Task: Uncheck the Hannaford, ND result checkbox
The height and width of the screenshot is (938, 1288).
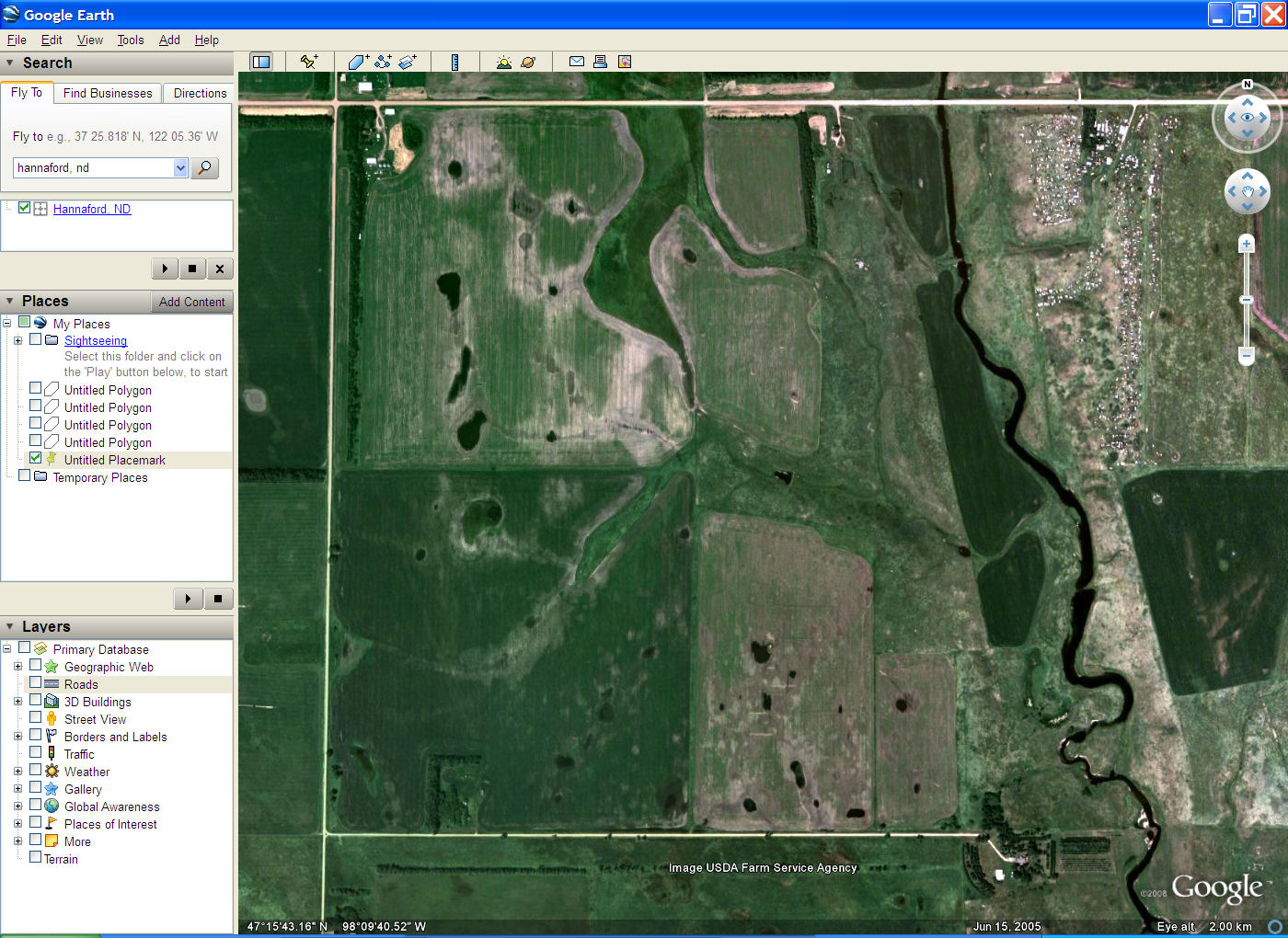Action: tap(24, 208)
